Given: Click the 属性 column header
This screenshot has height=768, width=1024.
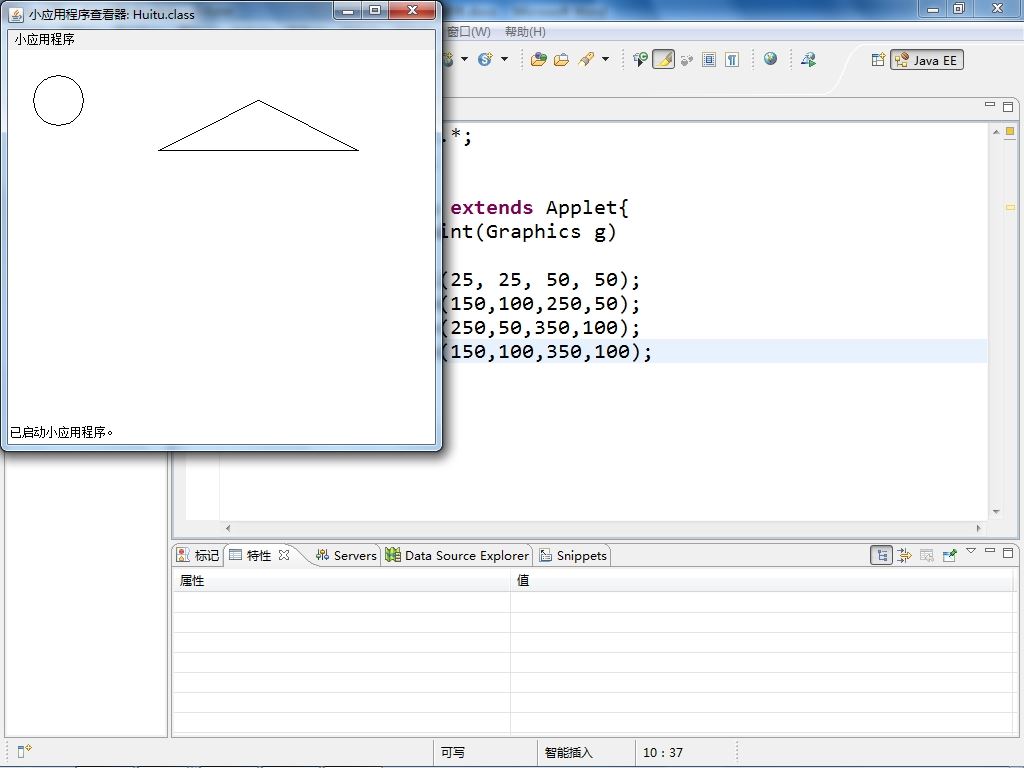Looking at the screenshot, I should tap(341, 581).
